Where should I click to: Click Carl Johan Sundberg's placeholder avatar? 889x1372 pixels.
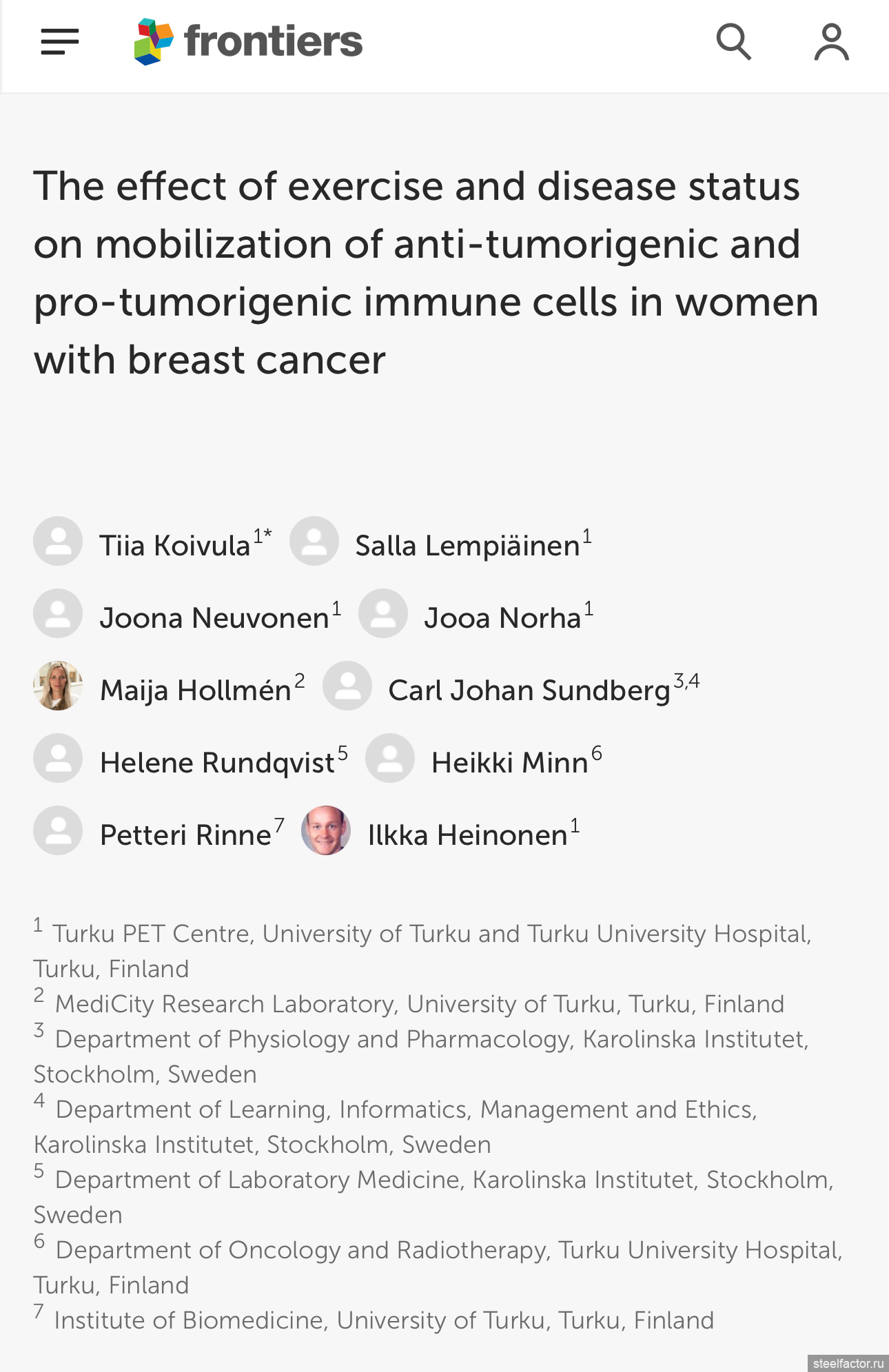click(347, 686)
